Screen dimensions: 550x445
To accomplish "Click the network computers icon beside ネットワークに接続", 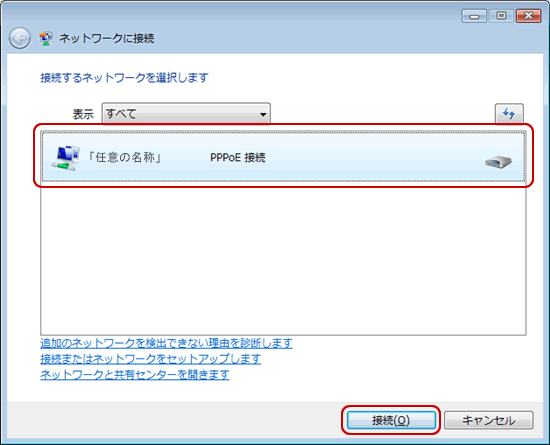I will click(46, 38).
